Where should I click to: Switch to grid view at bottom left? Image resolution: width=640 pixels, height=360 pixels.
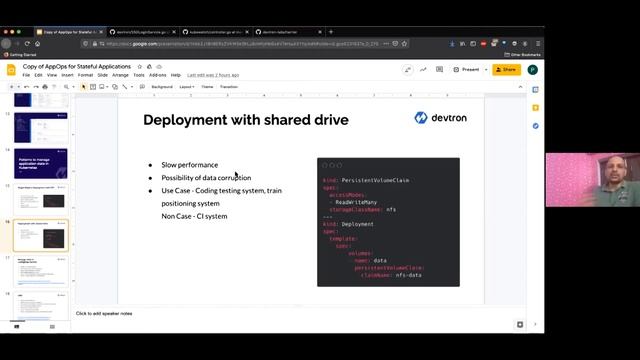tap(52, 327)
